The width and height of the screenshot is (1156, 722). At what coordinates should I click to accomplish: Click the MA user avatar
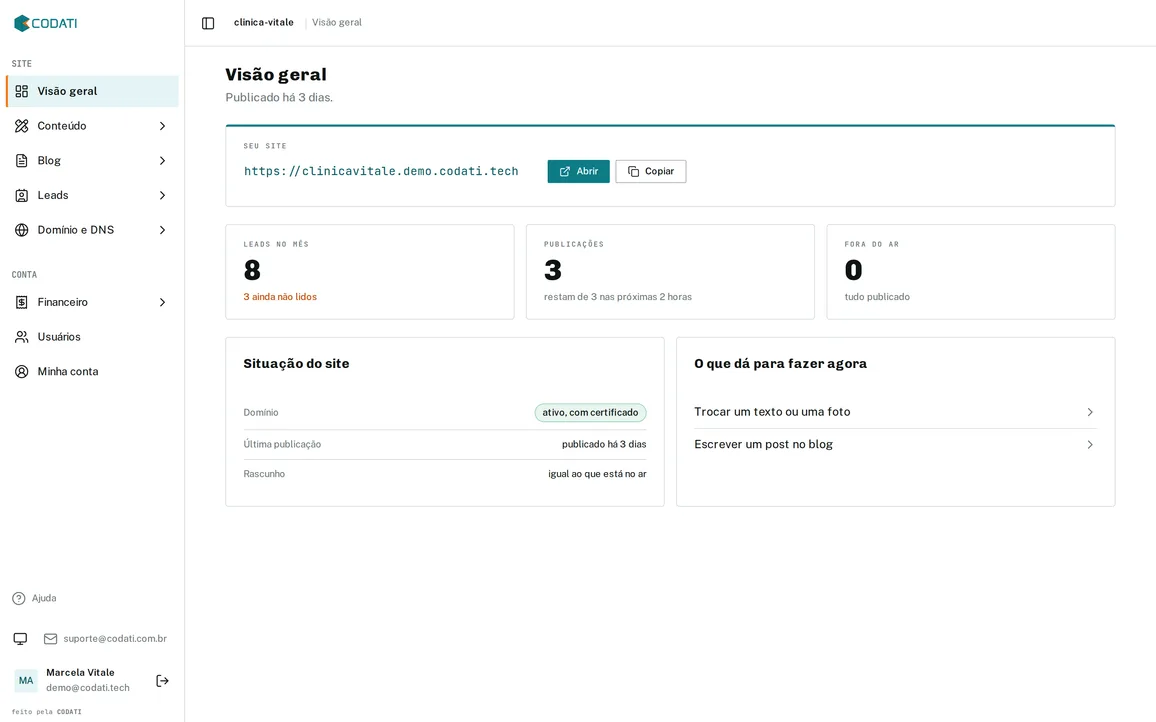[x=26, y=681]
